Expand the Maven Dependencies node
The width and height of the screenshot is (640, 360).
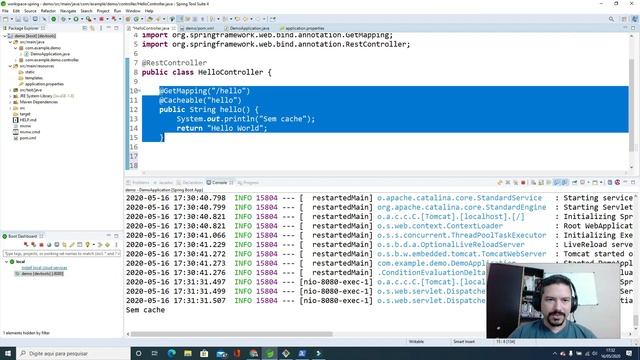10,102
